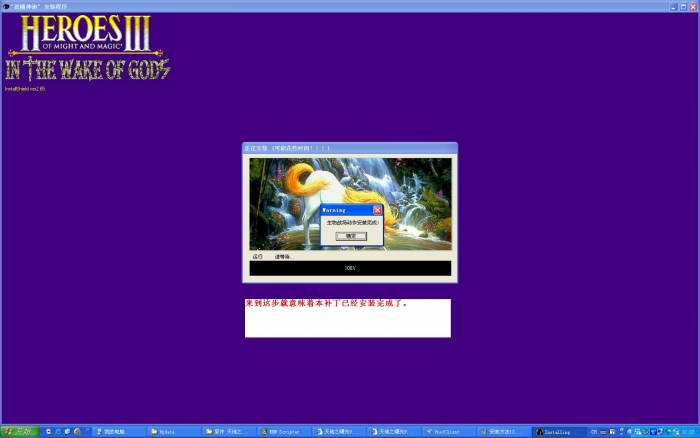
Task: Click the unicorn waterfall picture in the installer
Action: pos(350,204)
